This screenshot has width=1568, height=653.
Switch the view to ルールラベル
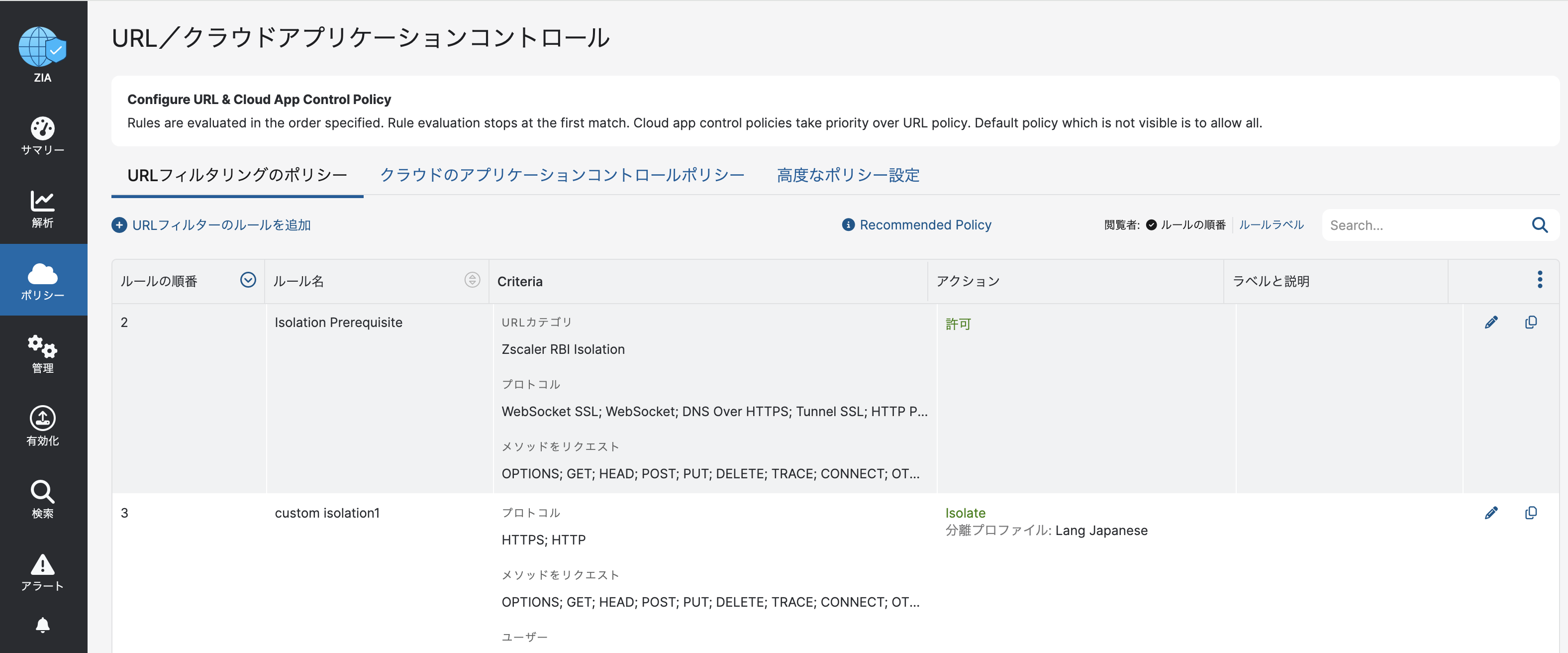(1271, 225)
